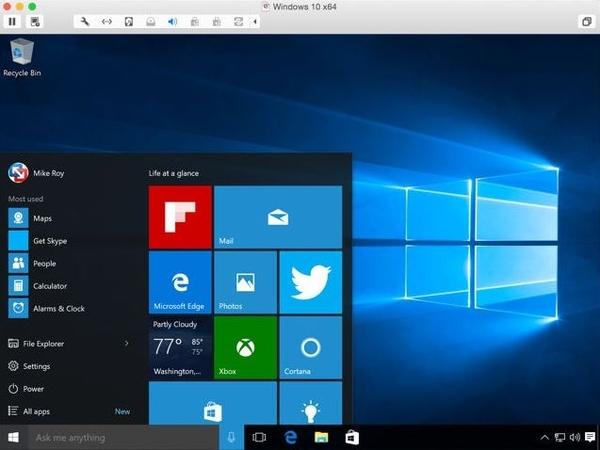600x450 pixels.
Task: Open the Get Started lightbulb tile
Action: pos(311,403)
